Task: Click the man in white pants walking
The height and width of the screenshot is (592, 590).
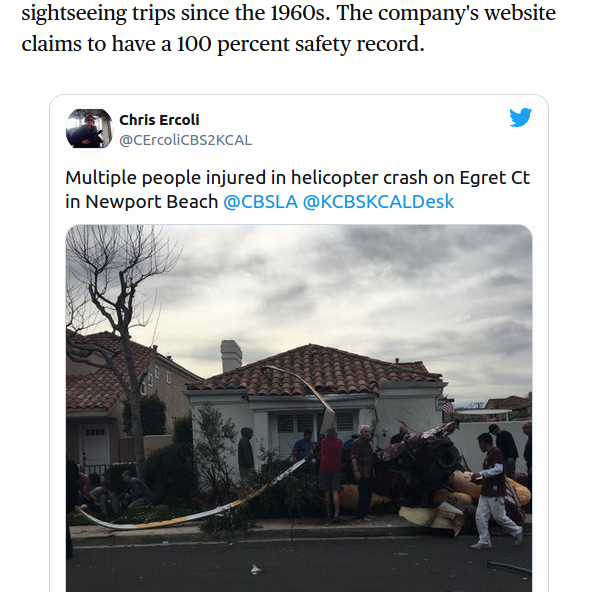Action: tap(493, 491)
